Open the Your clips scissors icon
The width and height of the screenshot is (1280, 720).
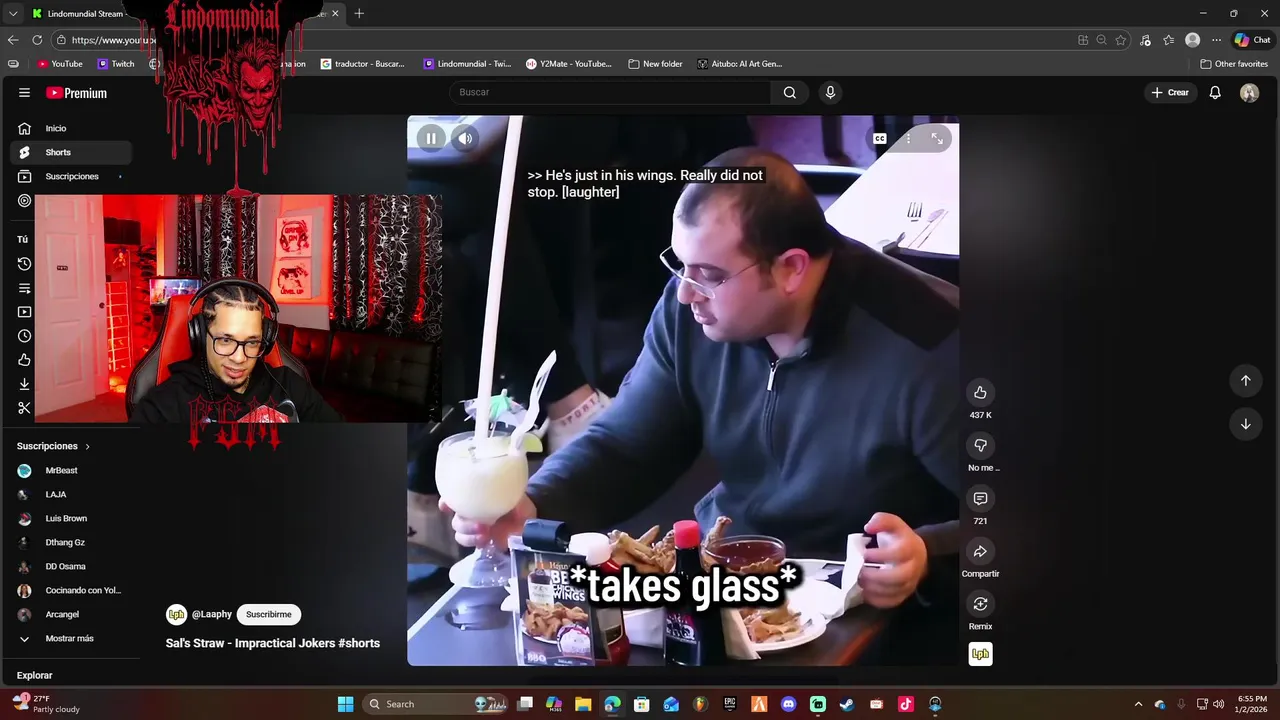pyautogui.click(x=24, y=408)
